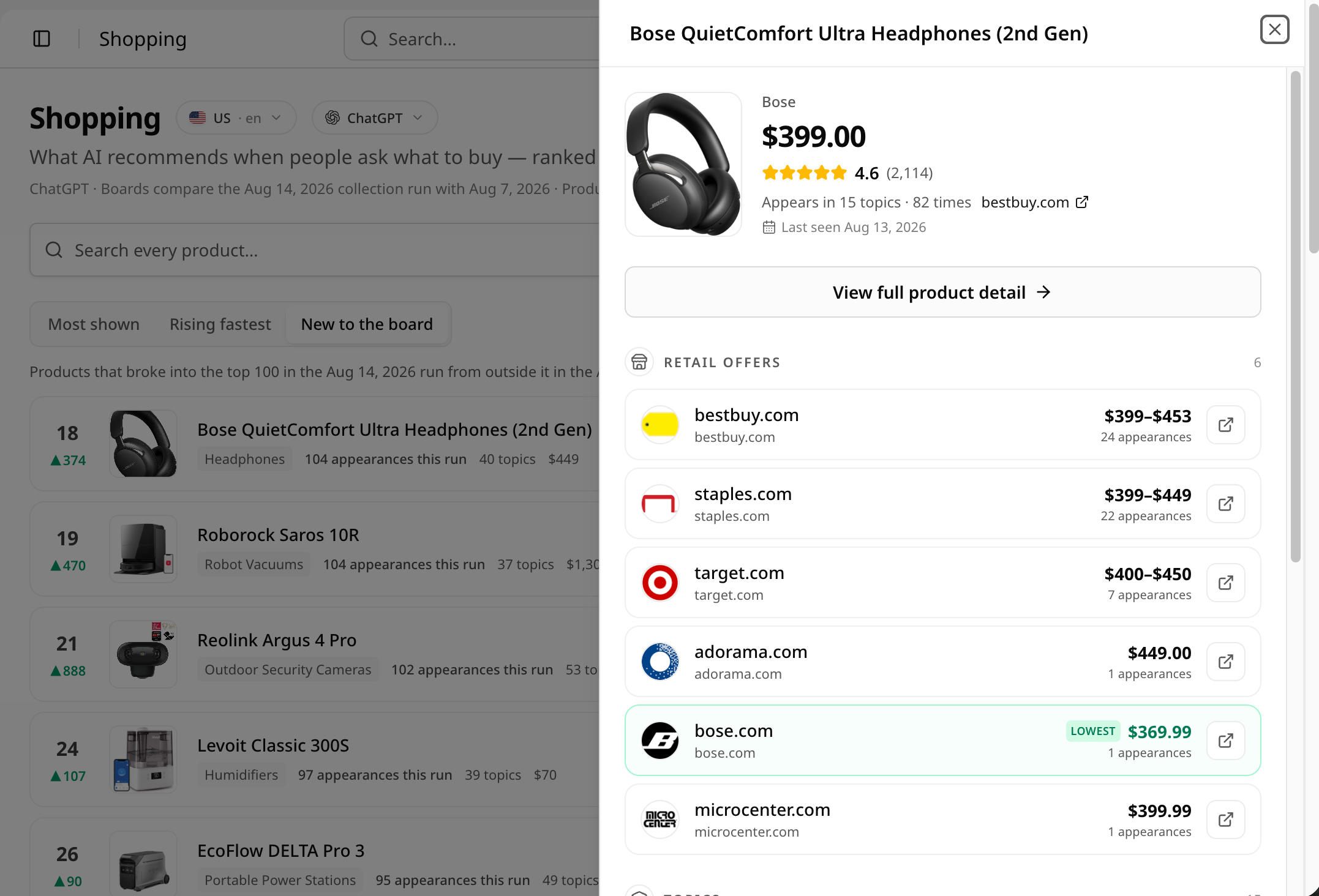The image size is (1319, 896).
Task: Click the Levoit Classic 300S thumbnail
Action: coord(143,760)
